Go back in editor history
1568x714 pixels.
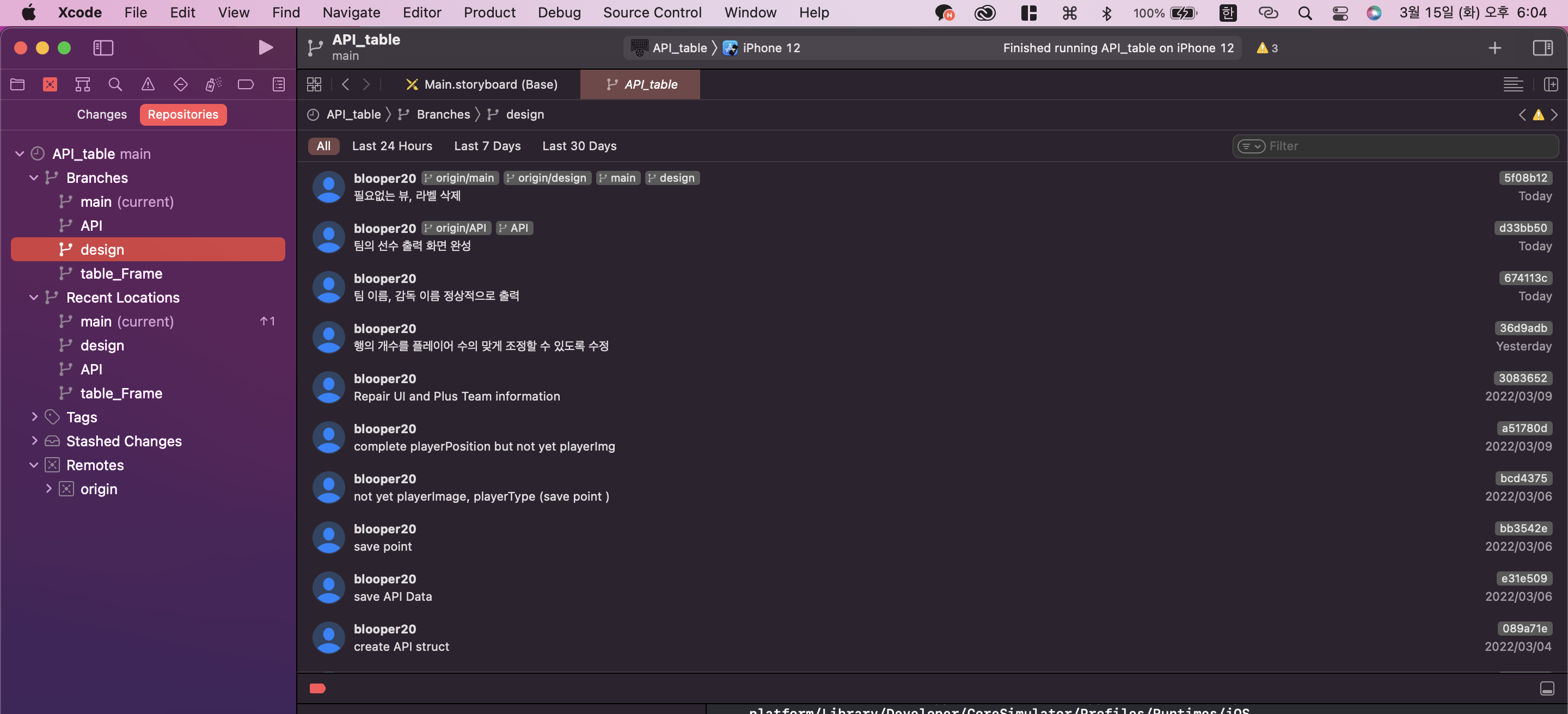click(x=345, y=84)
